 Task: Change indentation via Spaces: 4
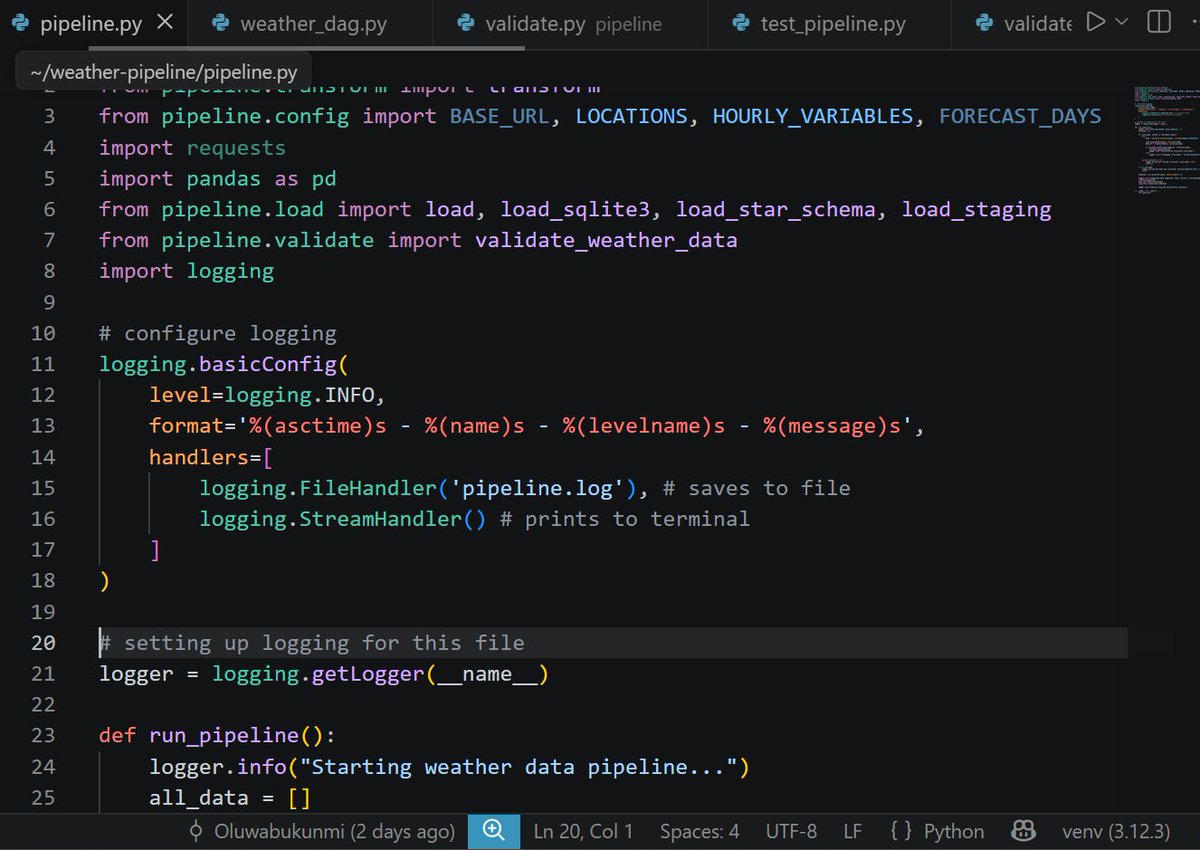coord(699,831)
